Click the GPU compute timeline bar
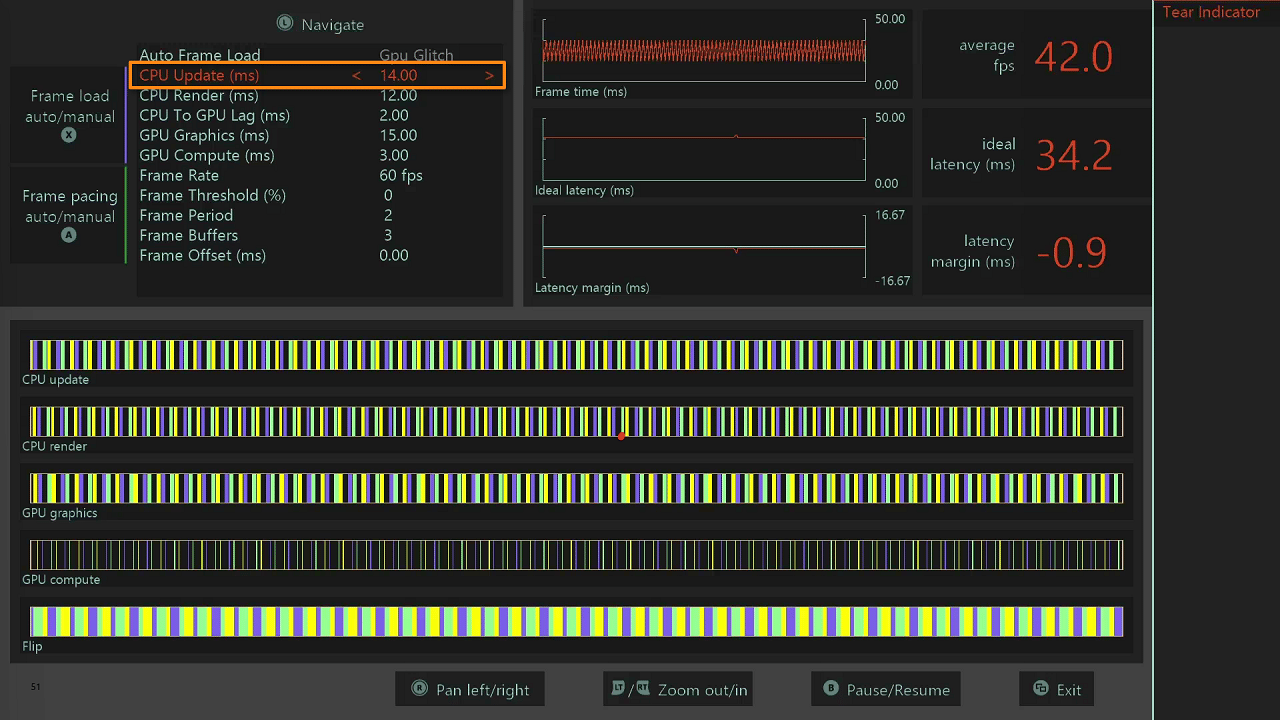1280x720 pixels. (576, 555)
